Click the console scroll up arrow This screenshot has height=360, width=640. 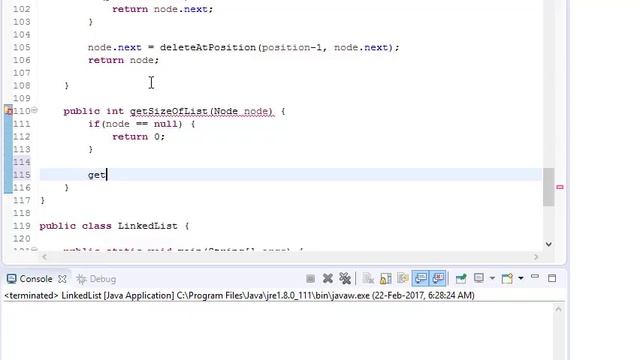(x=558, y=309)
